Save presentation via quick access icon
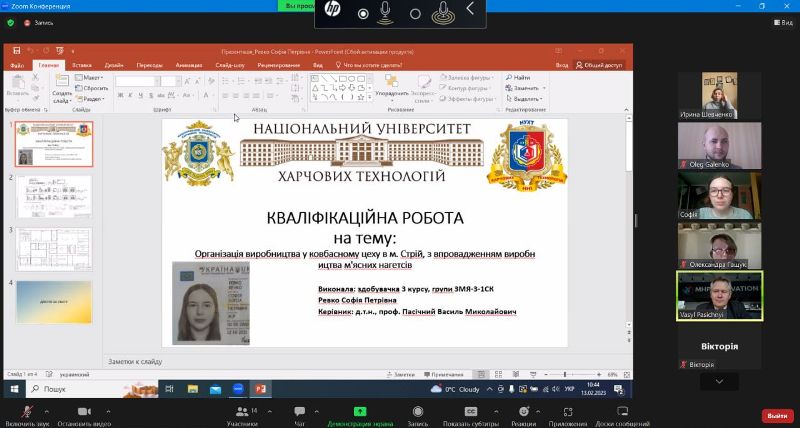This screenshot has height=428, width=800. [17, 51]
